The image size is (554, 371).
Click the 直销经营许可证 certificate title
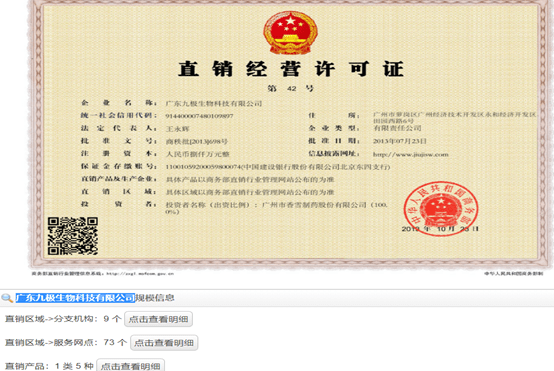(290, 69)
